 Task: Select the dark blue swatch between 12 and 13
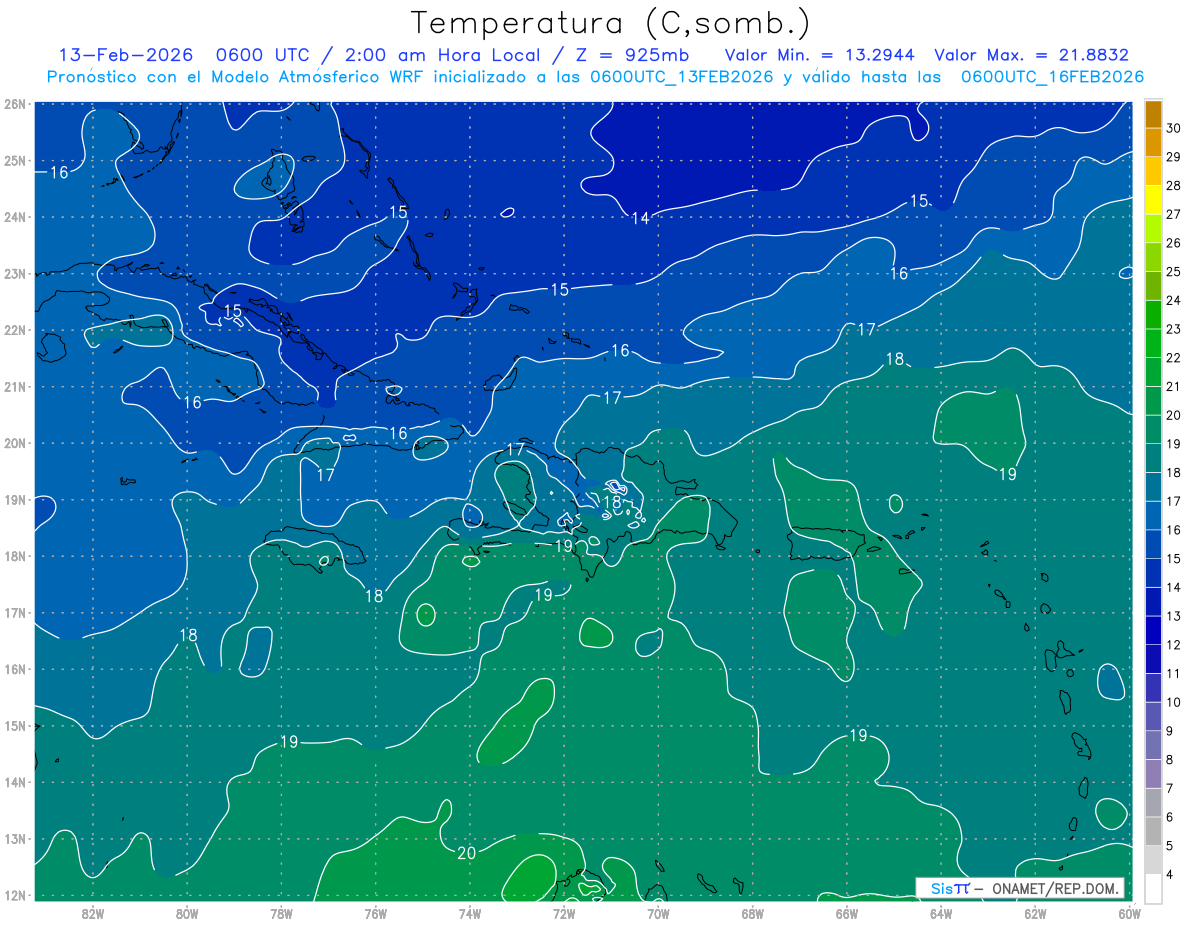pos(1153,630)
